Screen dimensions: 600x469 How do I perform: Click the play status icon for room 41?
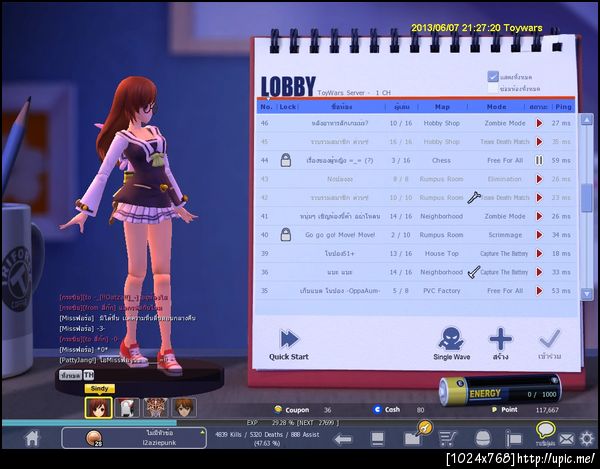(x=539, y=216)
